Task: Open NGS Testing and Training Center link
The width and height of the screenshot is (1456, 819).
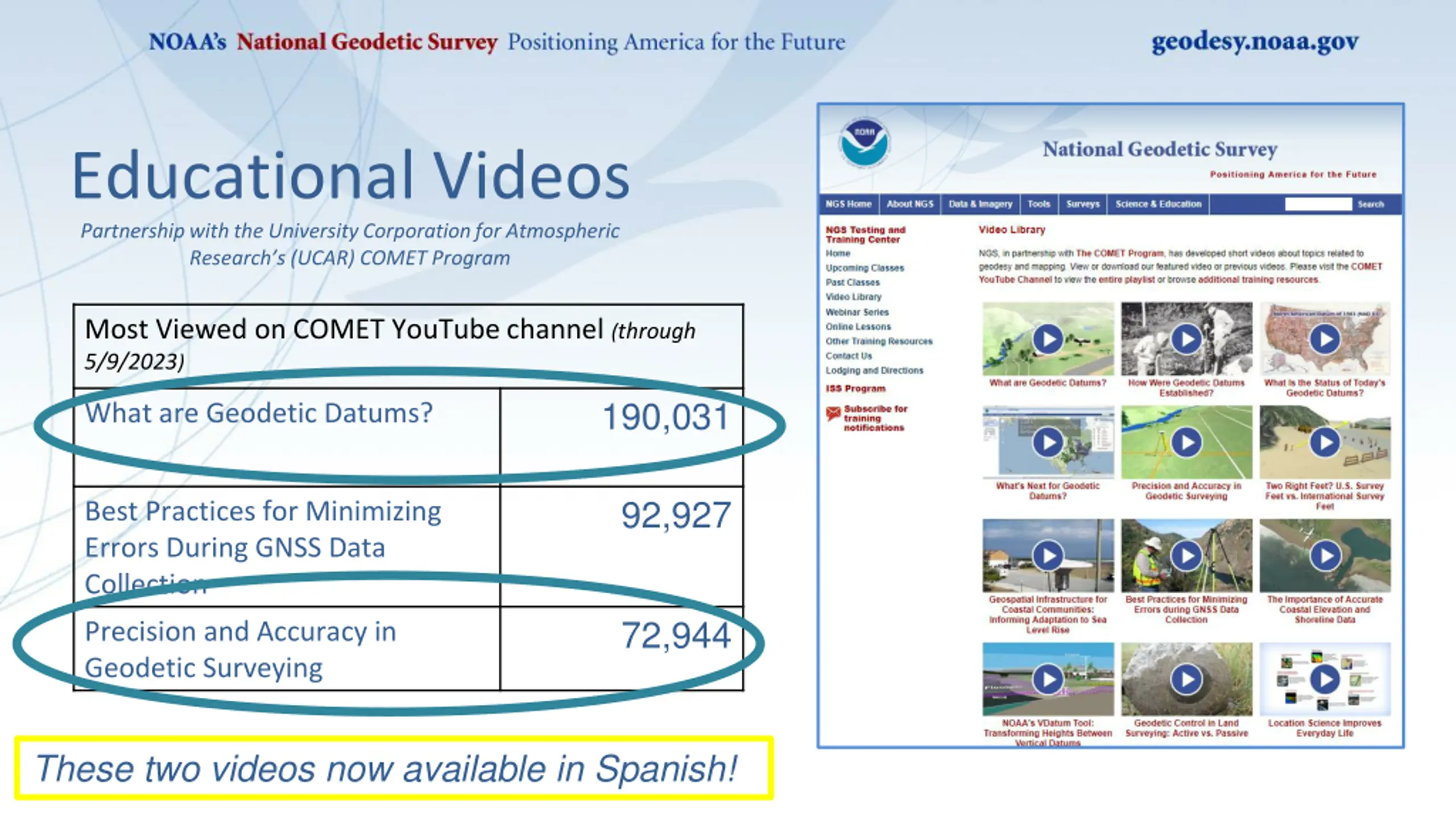Action: point(866,235)
